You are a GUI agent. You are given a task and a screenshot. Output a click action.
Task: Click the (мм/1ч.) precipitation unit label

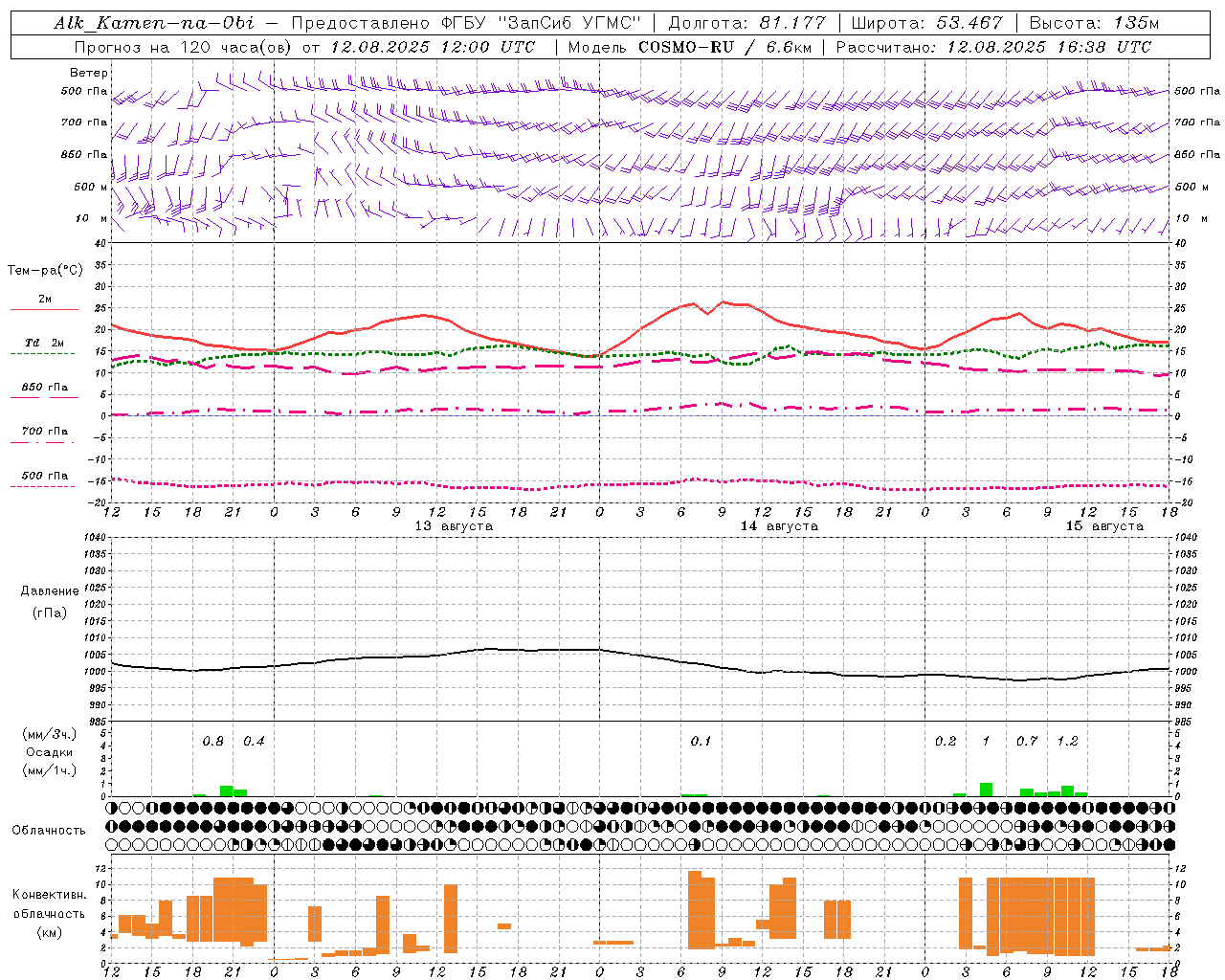click(x=49, y=770)
